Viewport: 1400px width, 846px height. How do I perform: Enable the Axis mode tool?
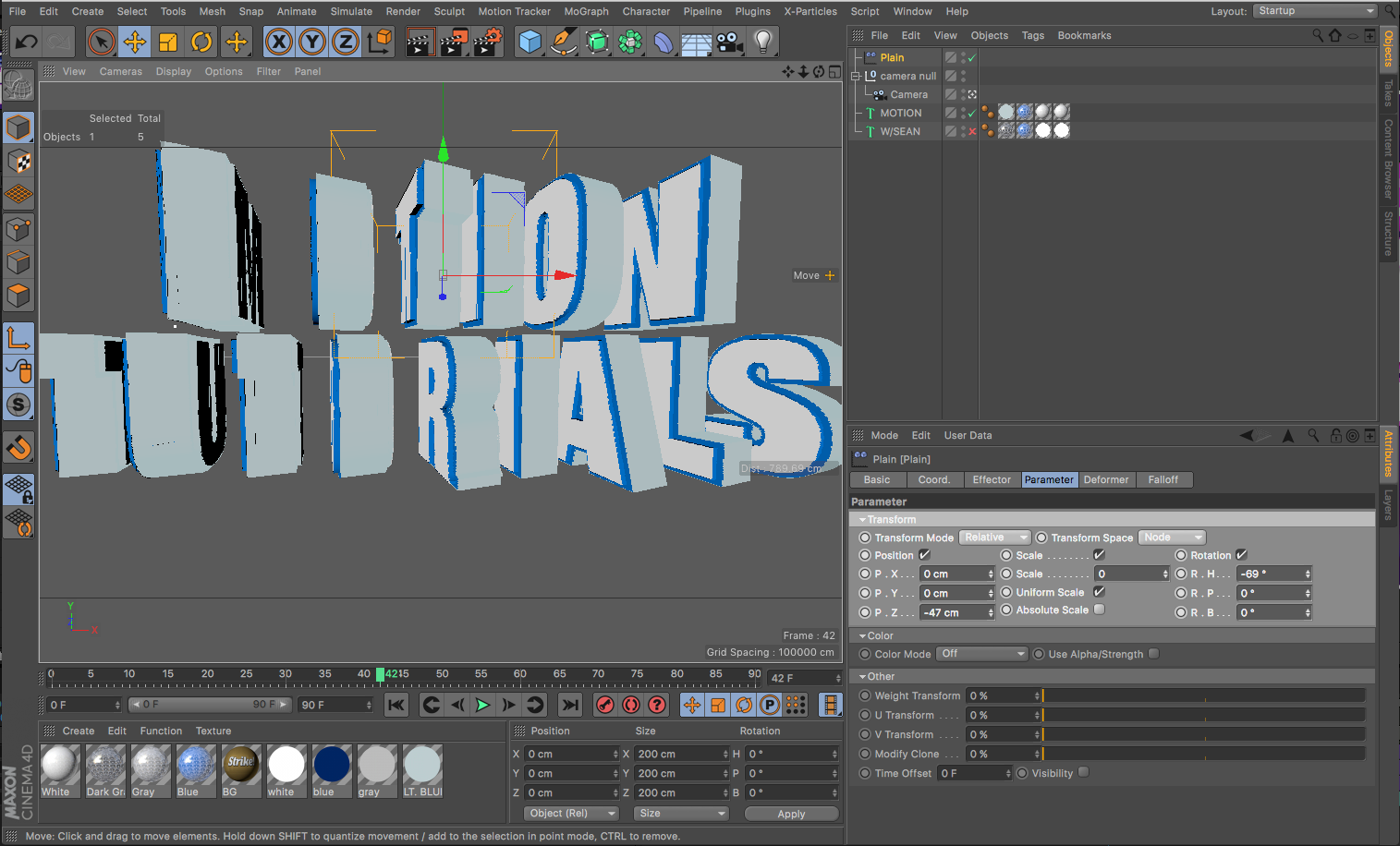(x=18, y=338)
